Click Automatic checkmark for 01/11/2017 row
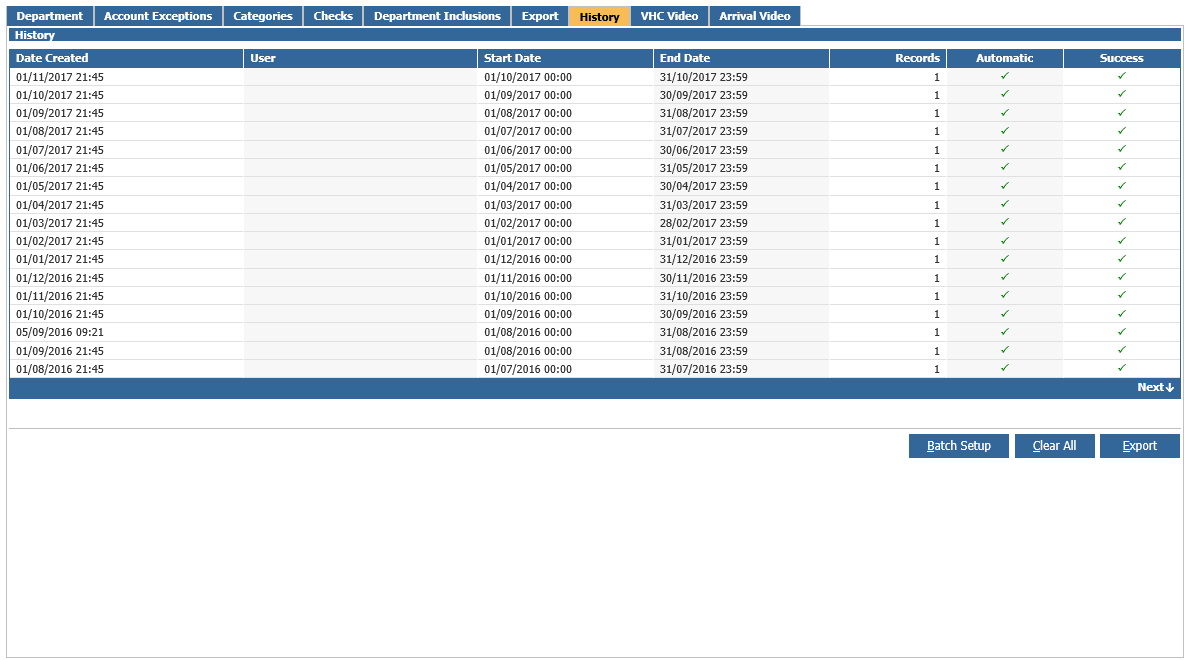The height and width of the screenshot is (660, 1187). click(x=1005, y=76)
